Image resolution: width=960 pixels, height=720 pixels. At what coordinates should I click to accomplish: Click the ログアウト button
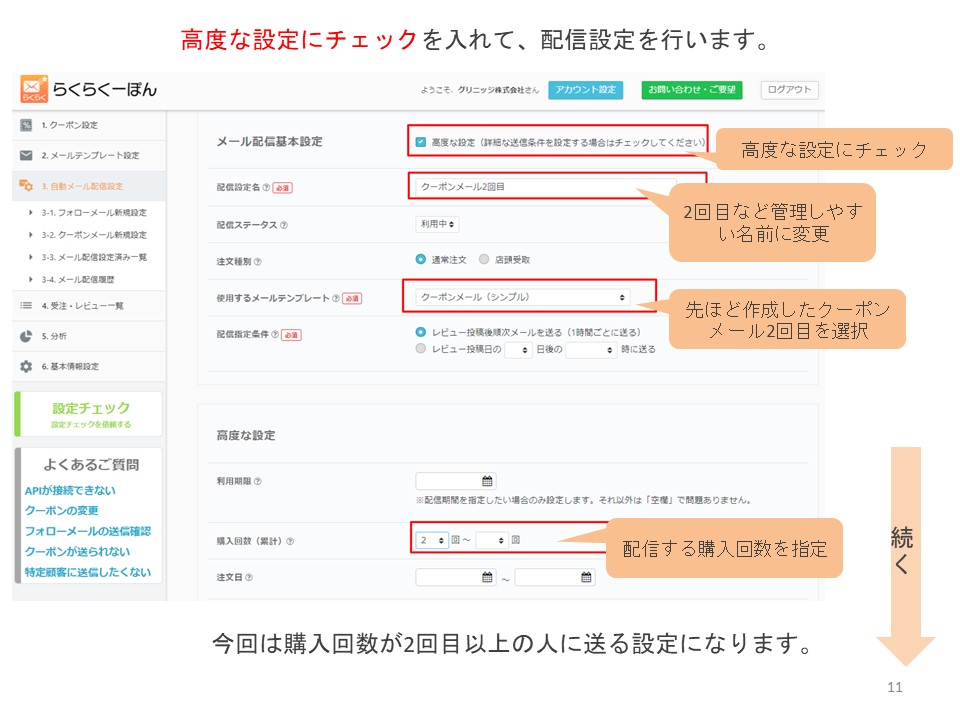789,90
